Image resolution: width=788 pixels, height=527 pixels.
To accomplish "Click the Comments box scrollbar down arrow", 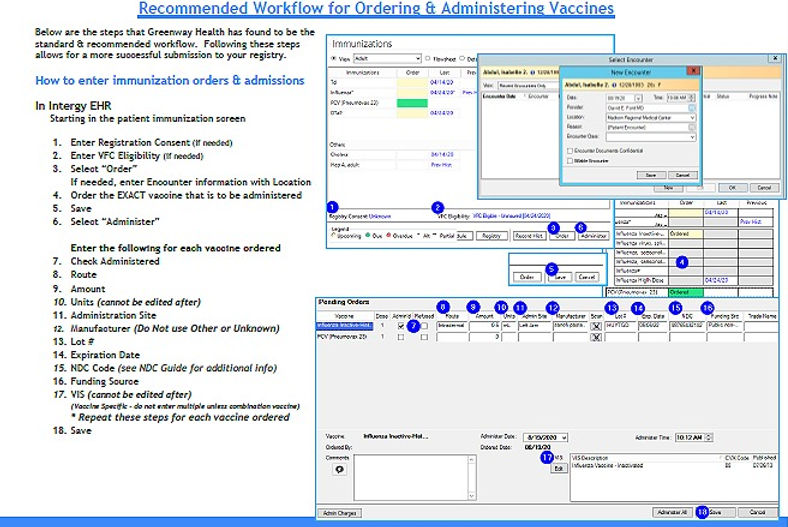I will point(471,496).
